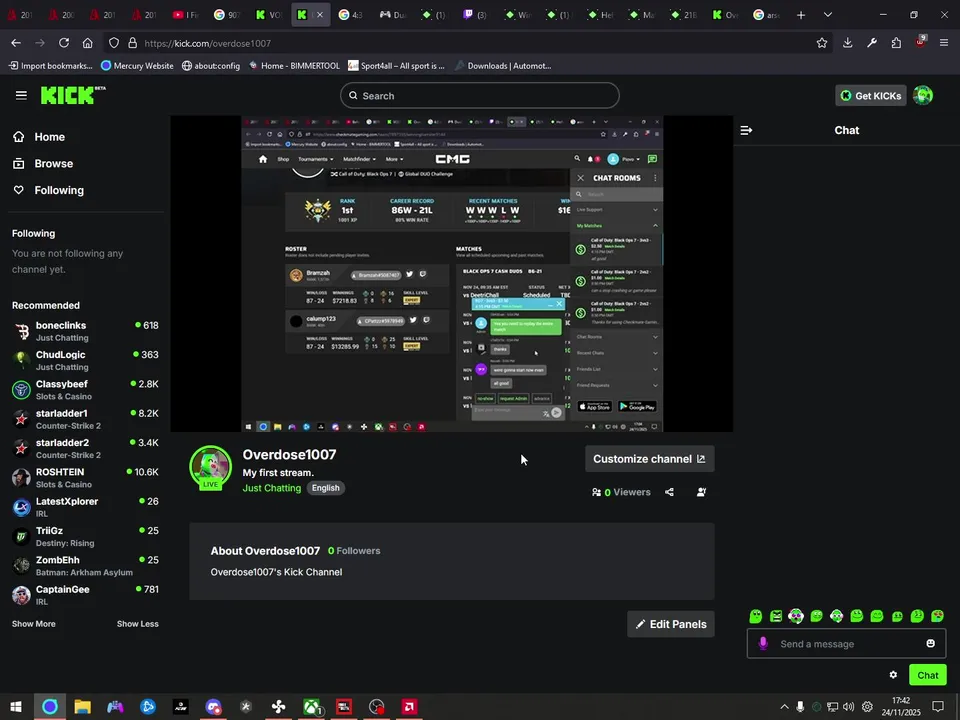The width and height of the screenshot is (960, 720).
Task: Open recommended channel ZombEhh
Action: coord(85,566)
